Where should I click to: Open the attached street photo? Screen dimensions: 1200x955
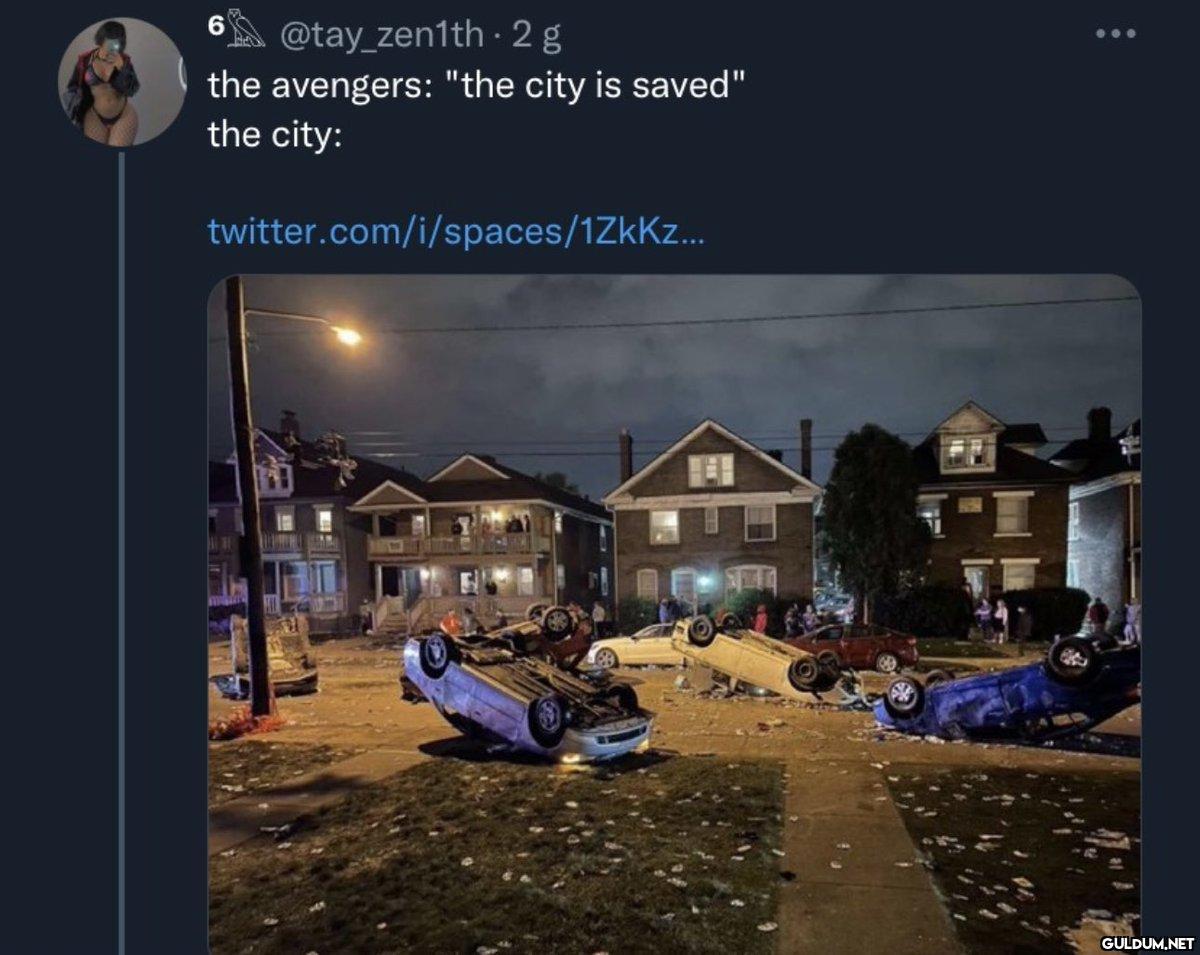(674, 614)
